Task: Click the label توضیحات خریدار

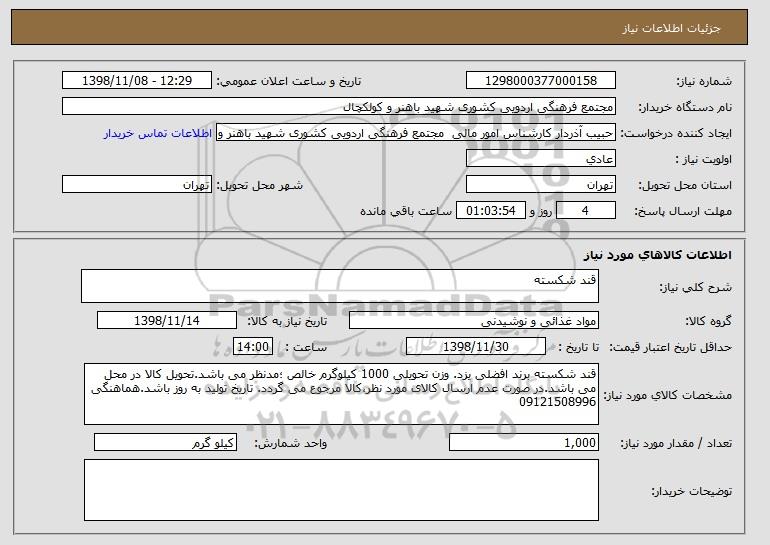Action: tap(691, 491)
